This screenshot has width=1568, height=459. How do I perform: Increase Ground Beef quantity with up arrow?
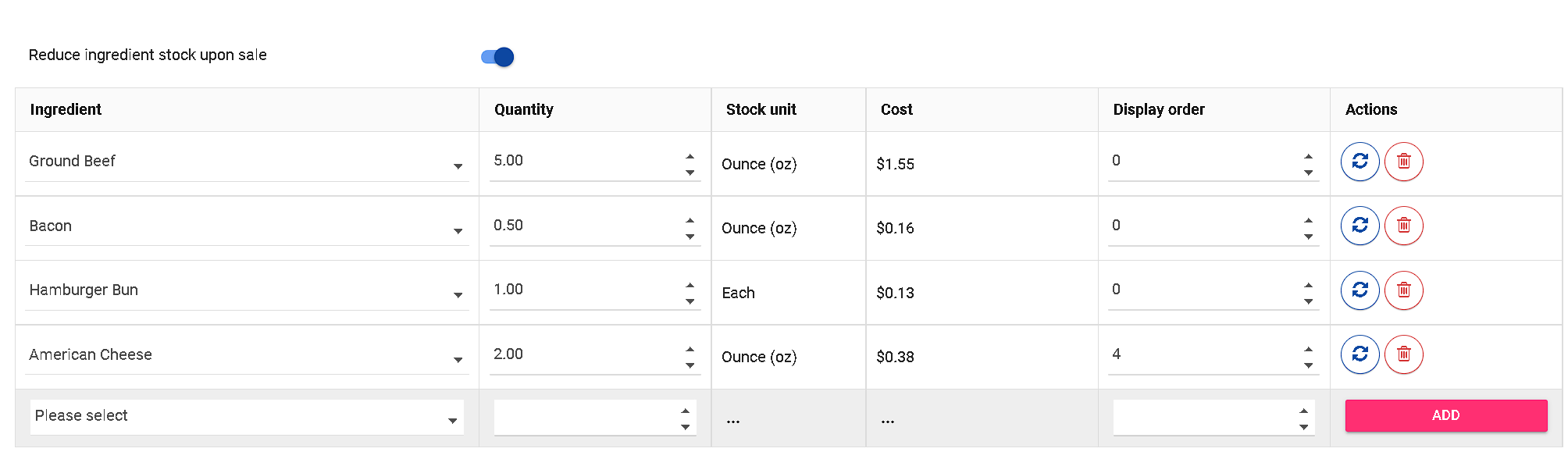[x=690, y=156]
